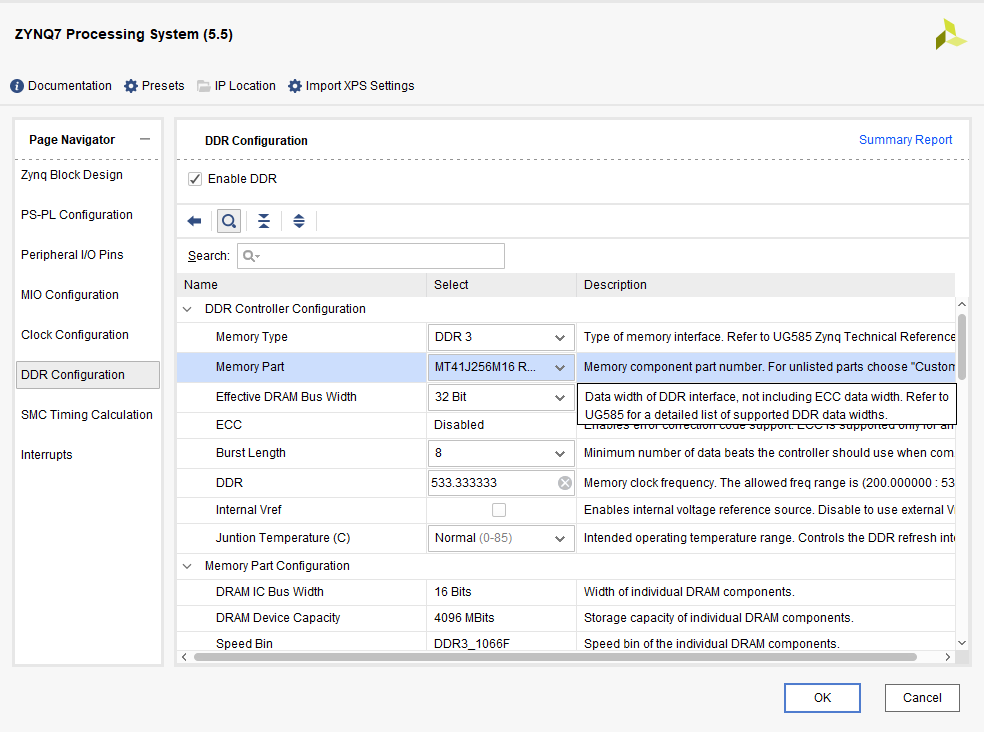Screen dimensions: 984x732
Task: Click the Collapse All toolbar icon
Action: pyautogui.click(x=264, y=221)
